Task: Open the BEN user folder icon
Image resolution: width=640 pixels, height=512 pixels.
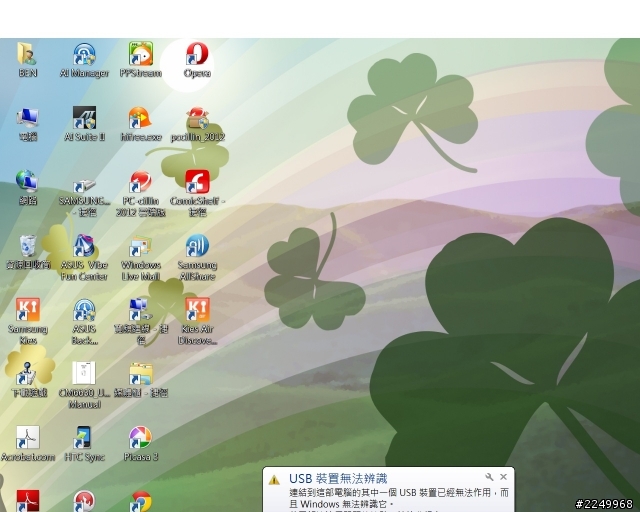Action: coord(27,54)
